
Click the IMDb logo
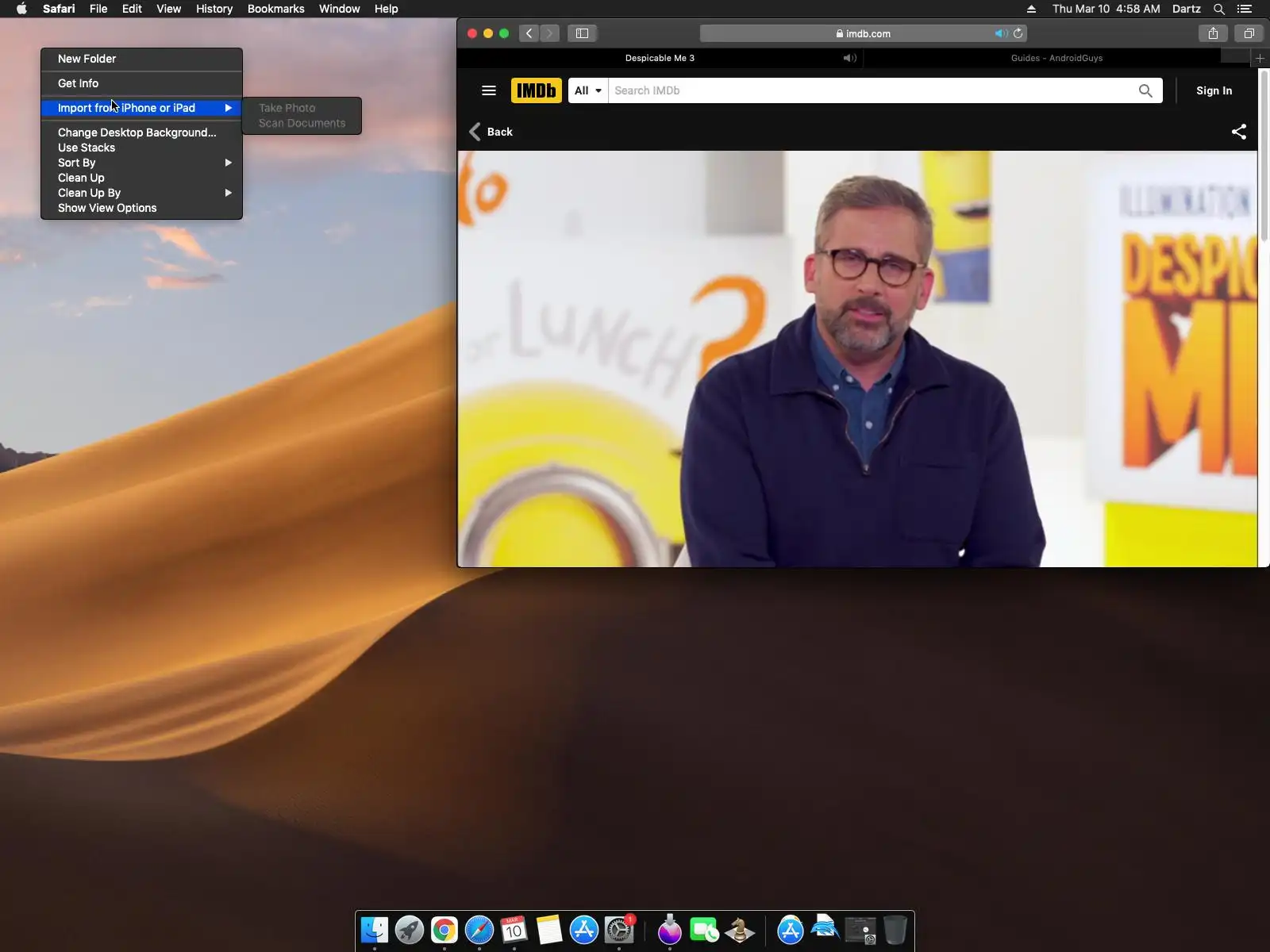point(537,90)
